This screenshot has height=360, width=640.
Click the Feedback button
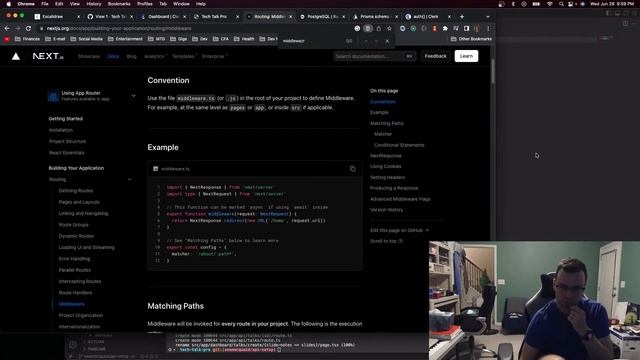435,56
